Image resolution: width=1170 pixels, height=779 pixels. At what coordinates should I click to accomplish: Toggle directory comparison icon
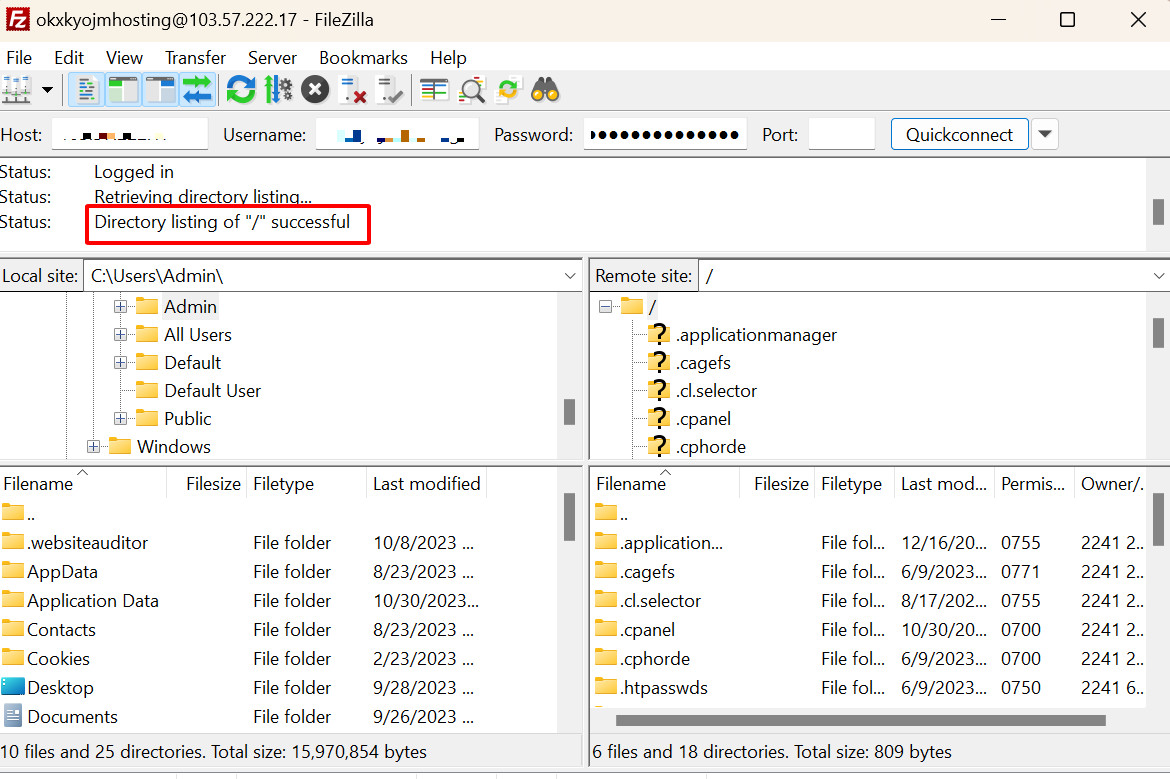click(x=472, y=90)
